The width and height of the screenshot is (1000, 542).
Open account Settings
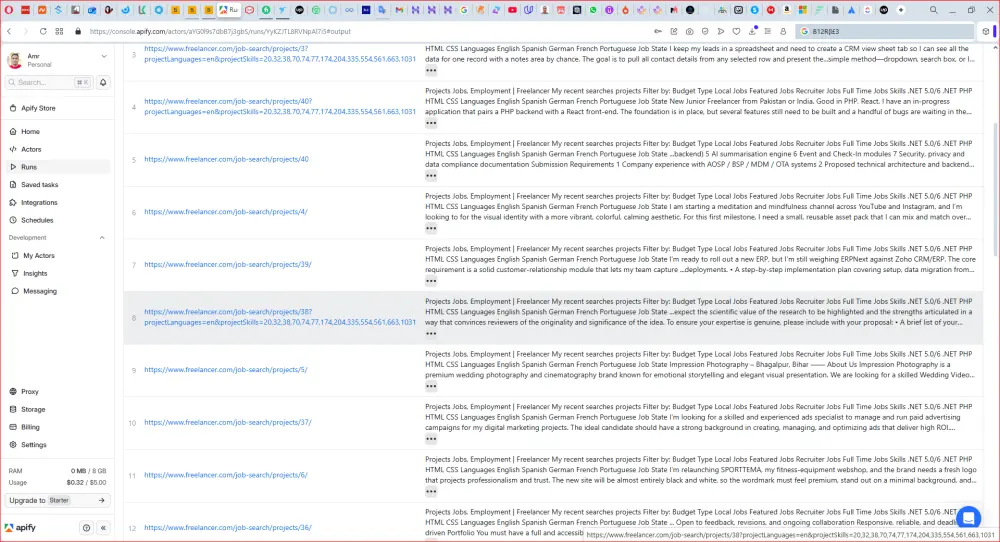(33, 445)
